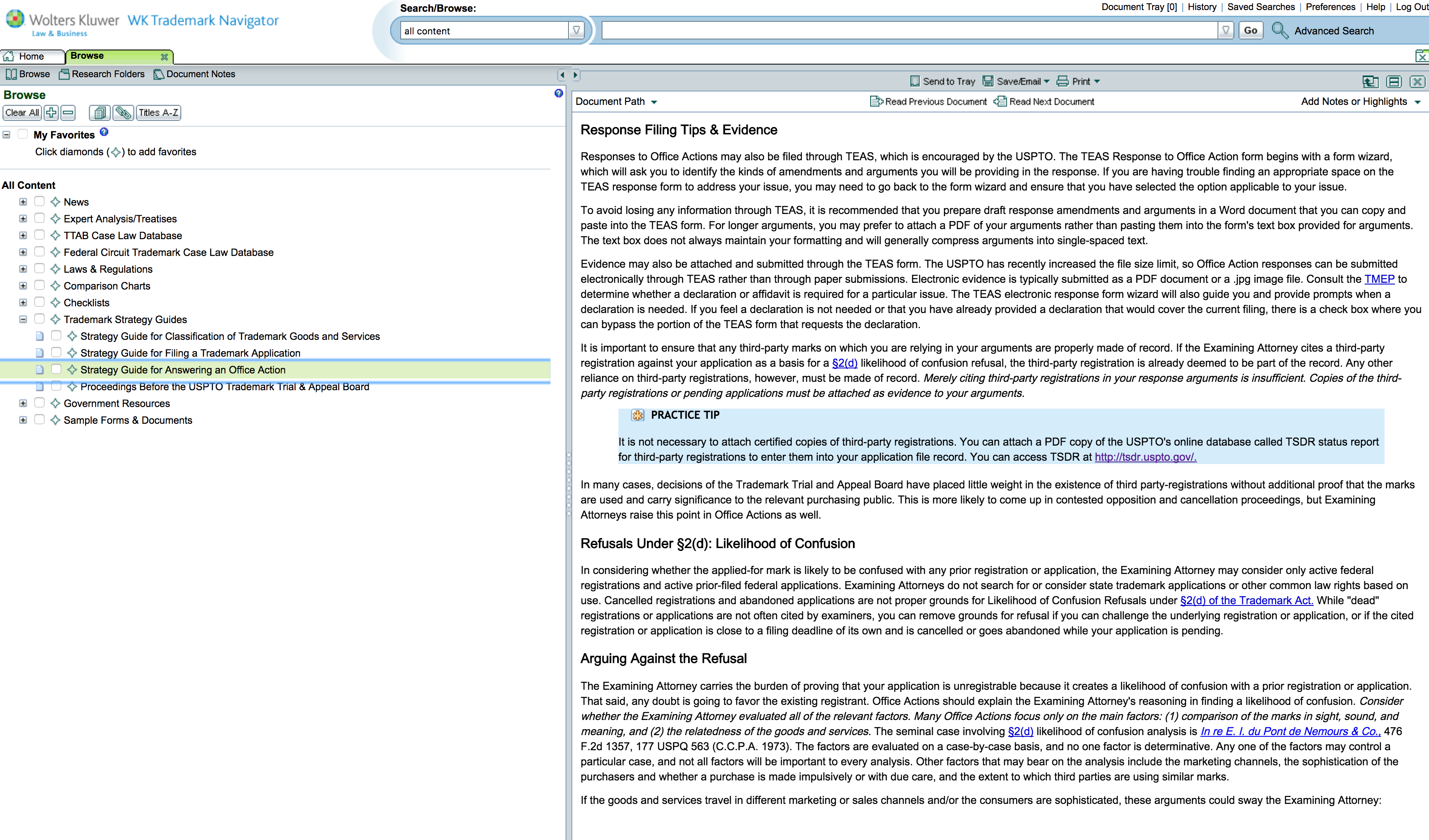Screen dimensions: 1429x840
Task: Expand the Checklists tree node
Action: pyautogui.click(x=23, y=303)
